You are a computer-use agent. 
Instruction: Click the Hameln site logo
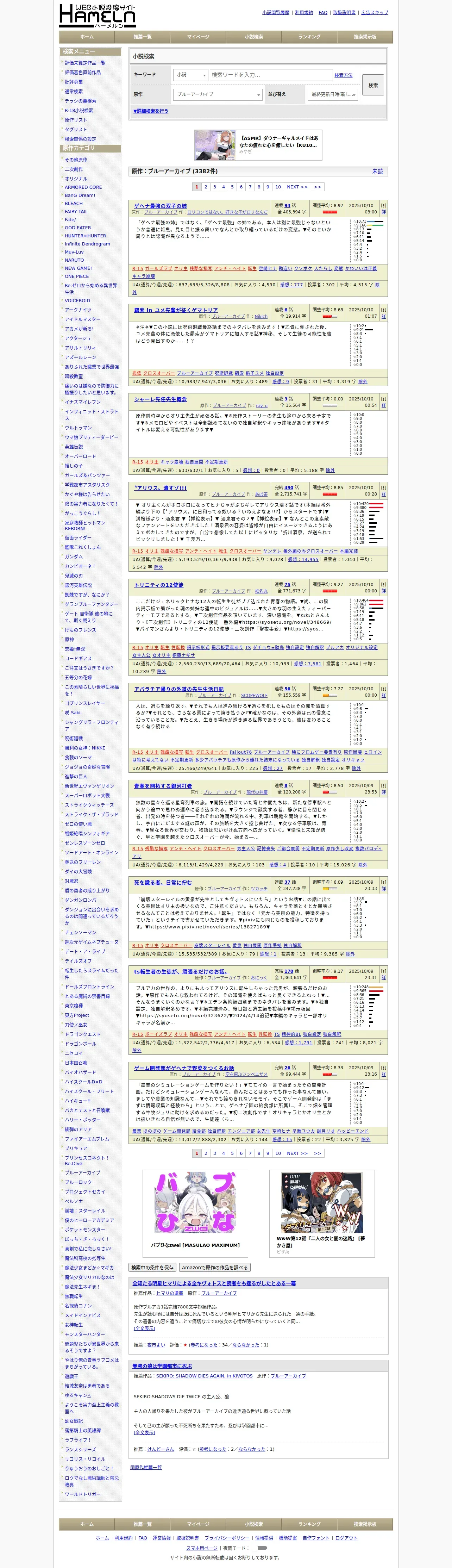pyautogui.click(x=98, y=15)
